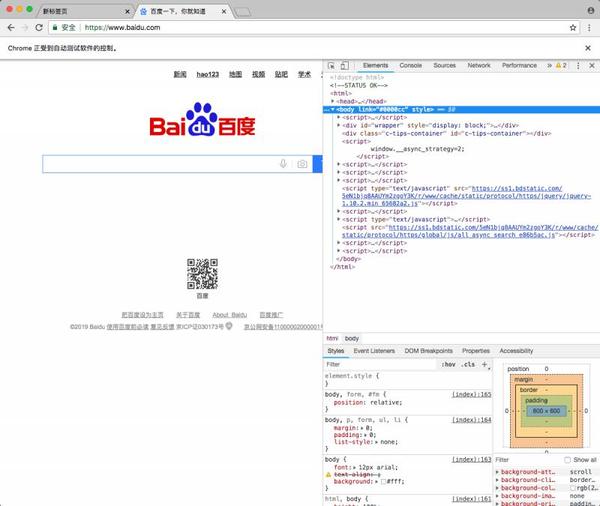
Task: Add a new style rule with plus icon
Action: 484,364
